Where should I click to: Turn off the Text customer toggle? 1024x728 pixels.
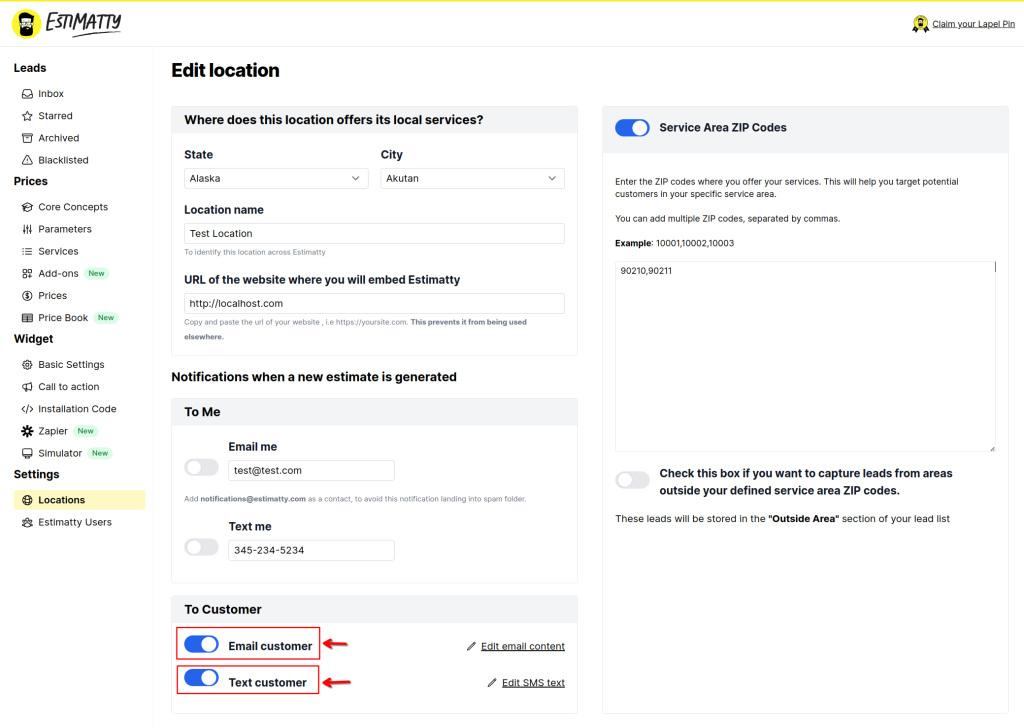201,678
